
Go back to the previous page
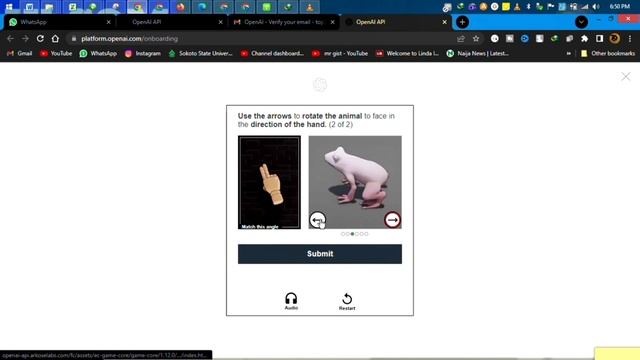click(x=10, y=38)
